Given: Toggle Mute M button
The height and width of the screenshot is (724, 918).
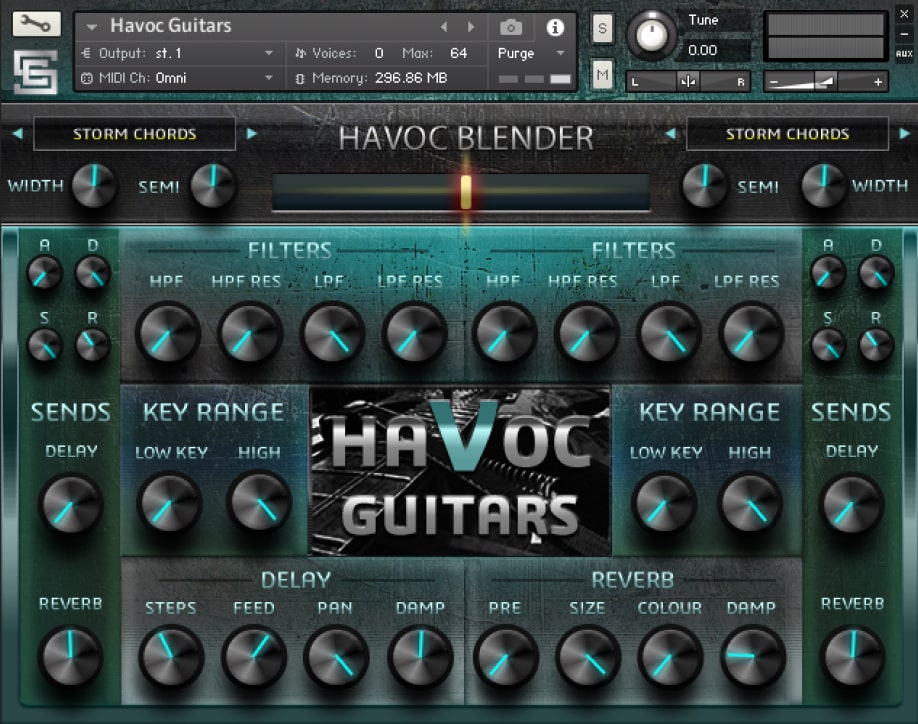Looking at the screenshot, I should click(602, 74).
